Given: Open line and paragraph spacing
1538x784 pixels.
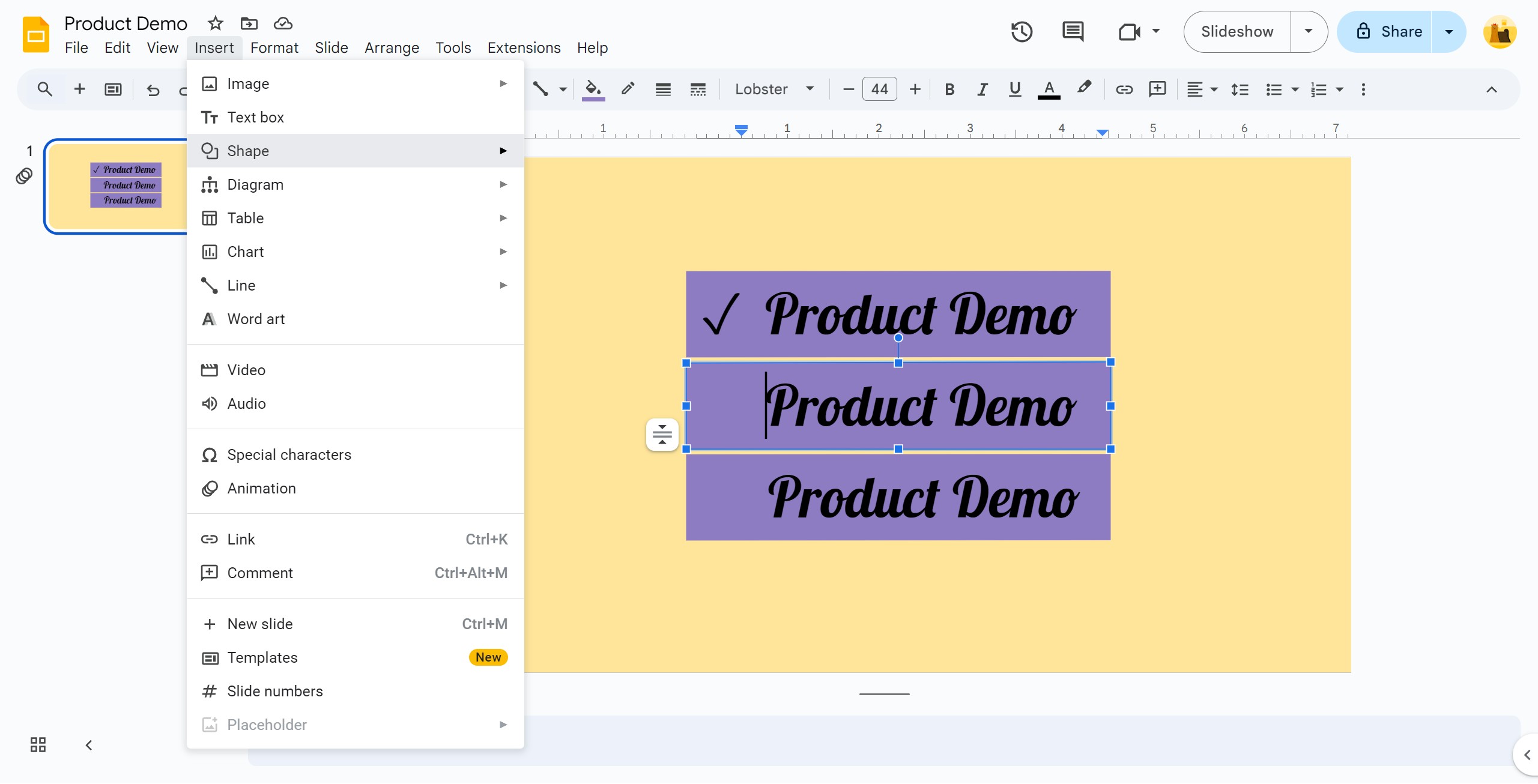Looking at the screenshot, I should 1240,89.
